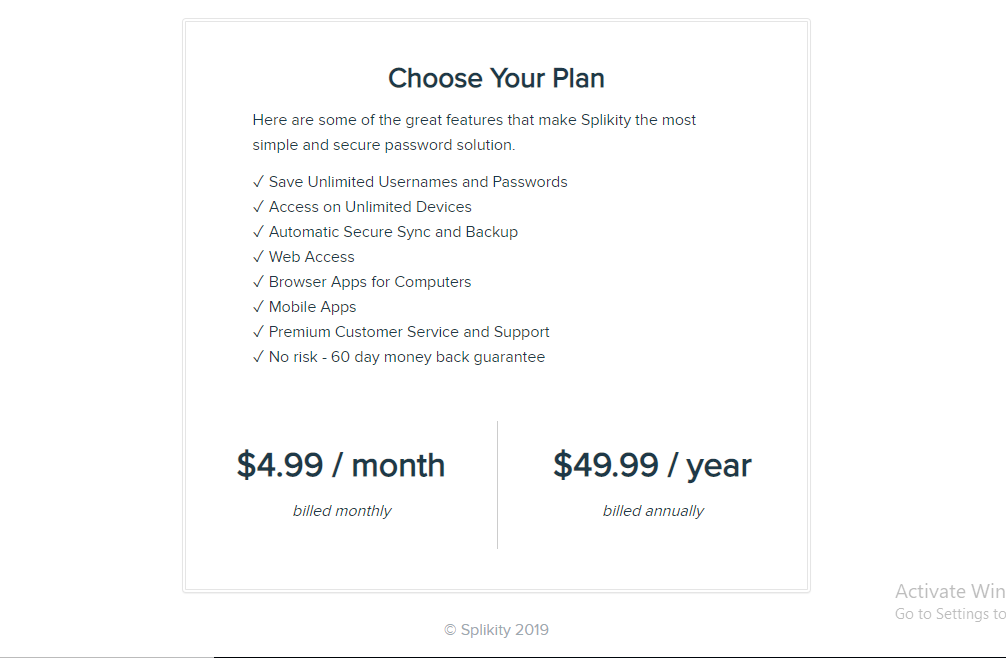
Task: Click the checkmark beside Mobile Apps
Action: [258, 307]
